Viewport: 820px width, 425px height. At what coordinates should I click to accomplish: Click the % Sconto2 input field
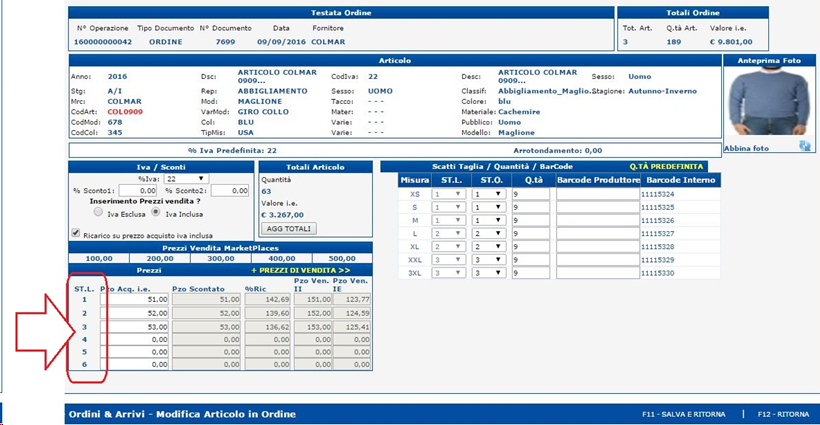(230, 191)
